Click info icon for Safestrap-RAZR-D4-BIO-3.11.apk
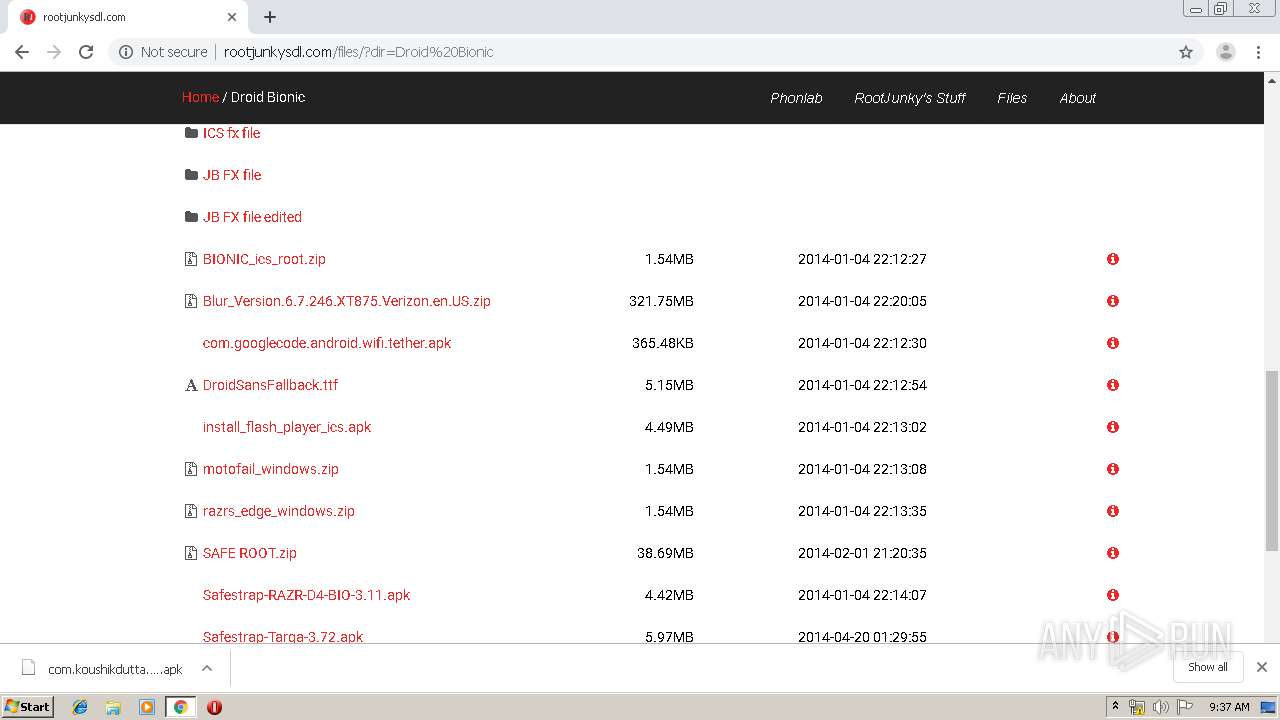This screenshot has height=720, width=1280. tap(1112, 595)
